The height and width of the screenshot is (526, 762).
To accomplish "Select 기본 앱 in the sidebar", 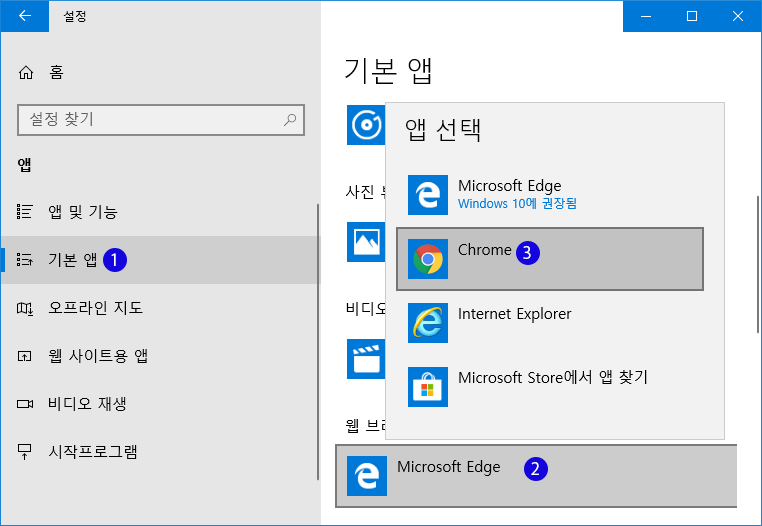I will 159,260.
